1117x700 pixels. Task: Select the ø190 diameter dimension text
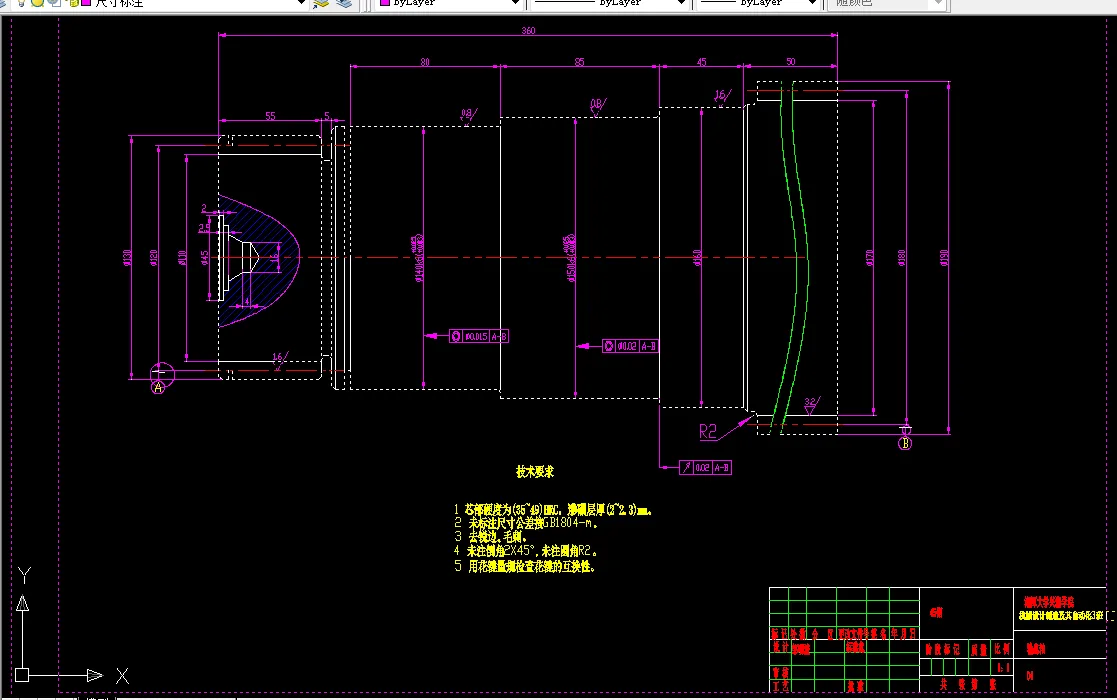(944, 257)
